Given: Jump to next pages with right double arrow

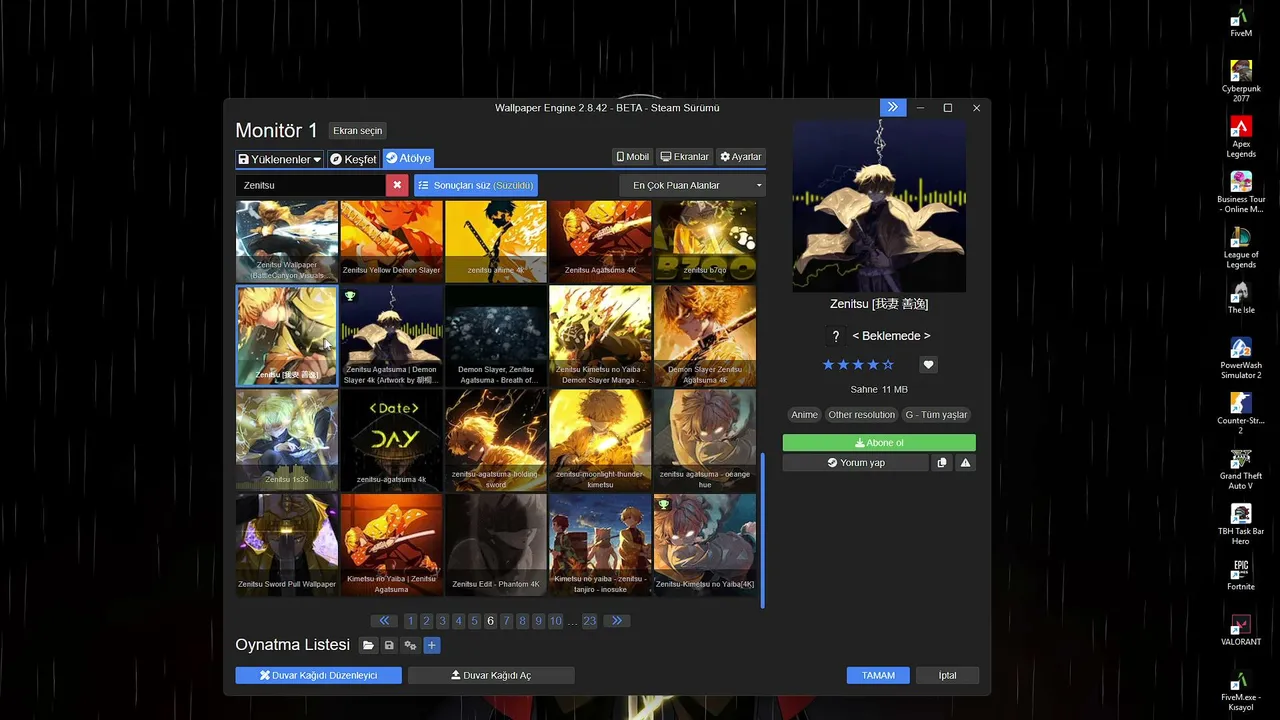Looking at the screenshot, I should (617, 621).
